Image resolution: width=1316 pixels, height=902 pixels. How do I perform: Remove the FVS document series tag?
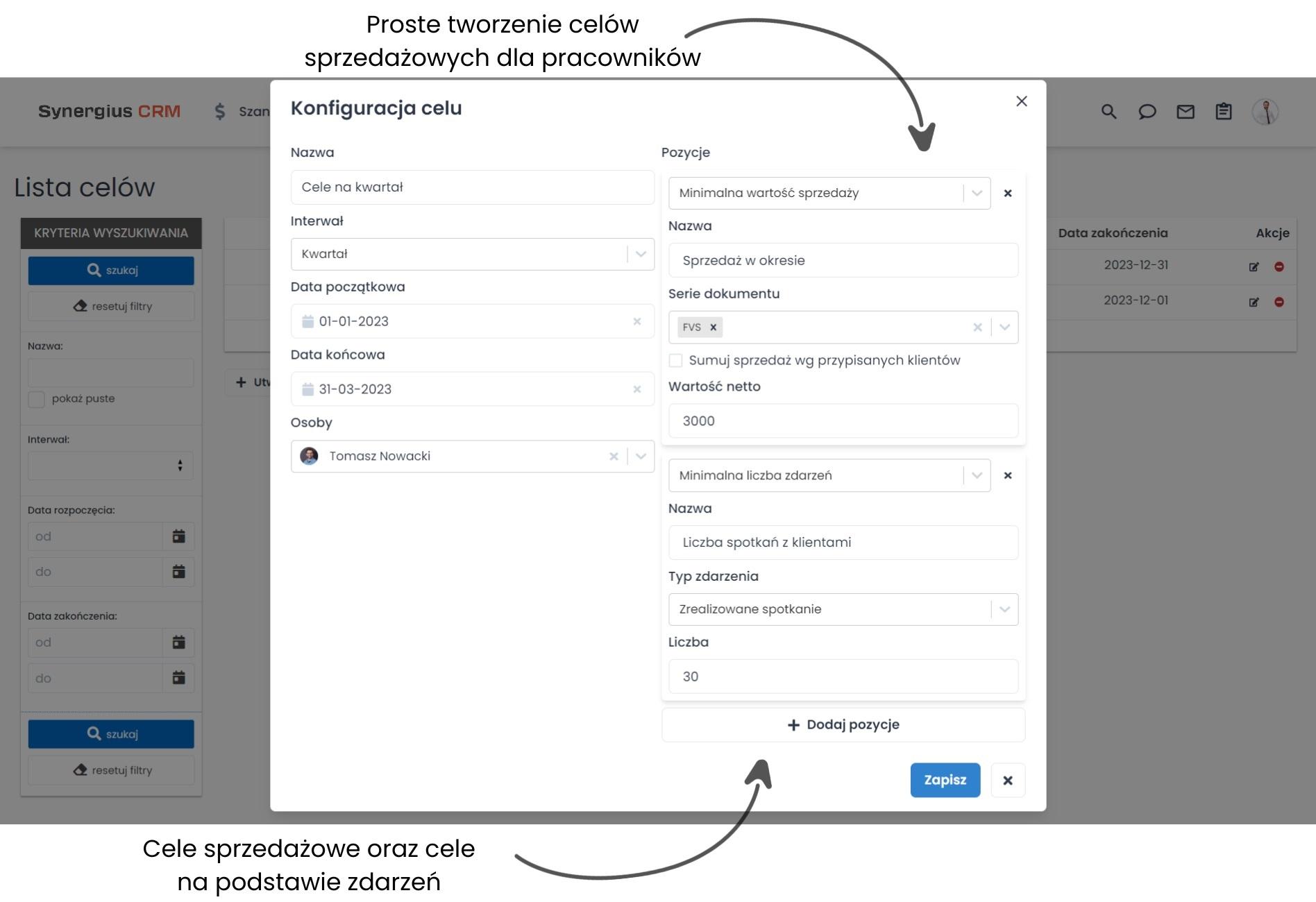click(x=713, y=327)
